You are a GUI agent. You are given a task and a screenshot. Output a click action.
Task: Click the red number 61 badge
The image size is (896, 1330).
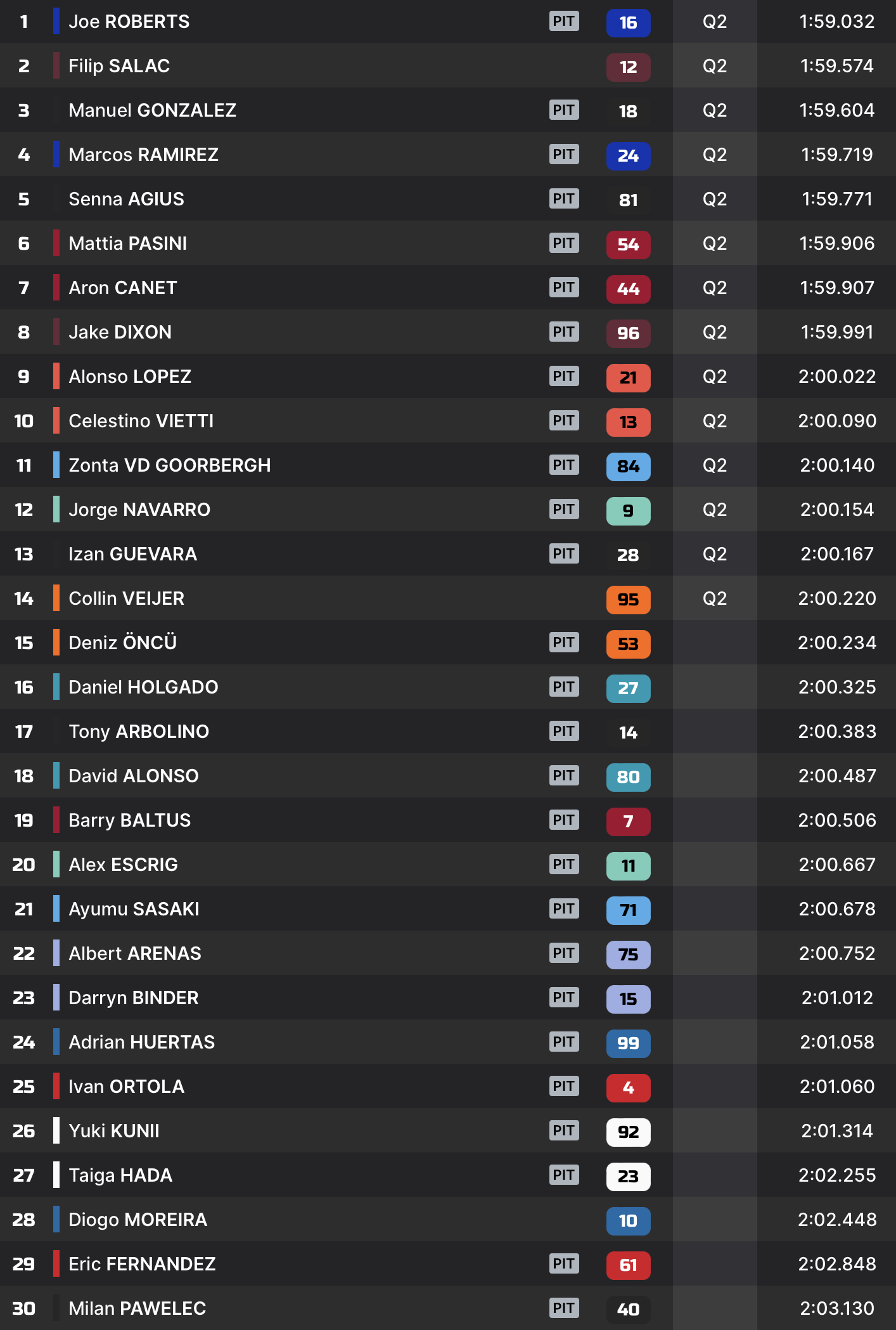[628, 1265]
